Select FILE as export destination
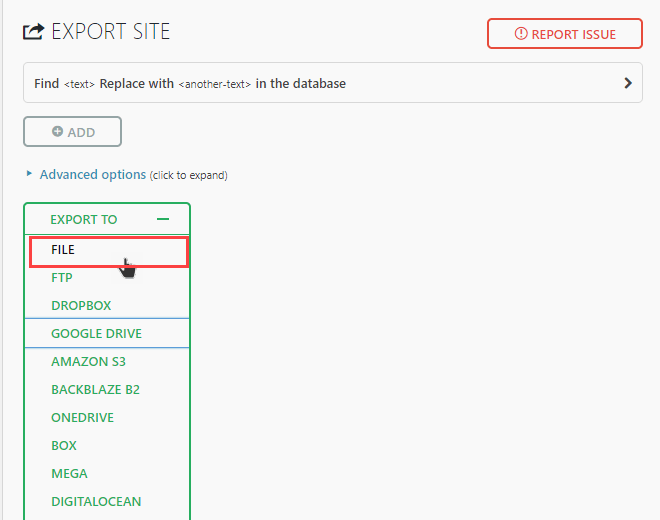 tap(63, 250)
